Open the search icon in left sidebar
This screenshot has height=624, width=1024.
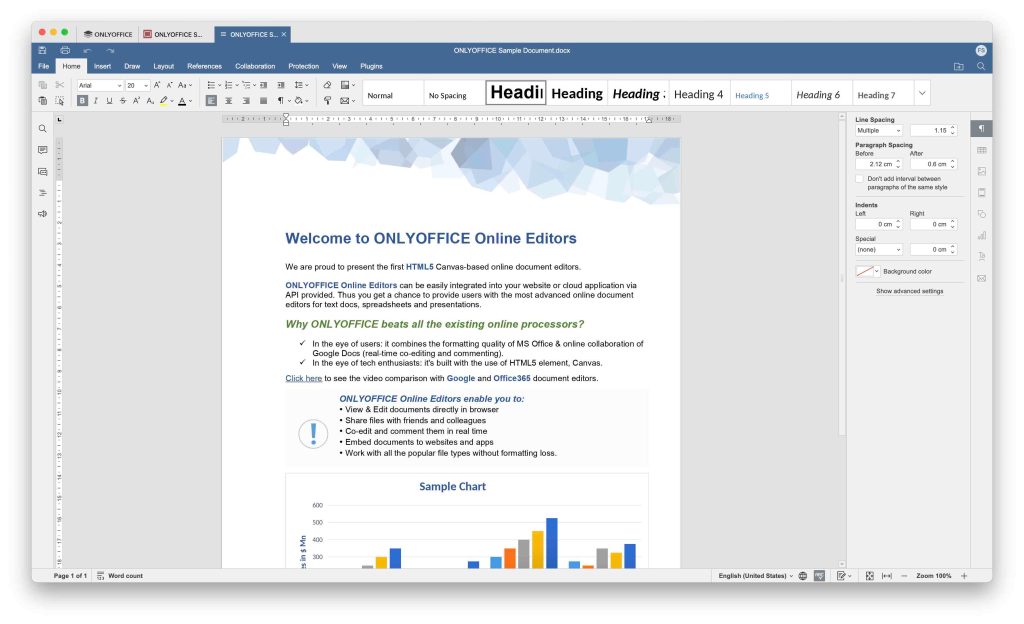point(43,129)
